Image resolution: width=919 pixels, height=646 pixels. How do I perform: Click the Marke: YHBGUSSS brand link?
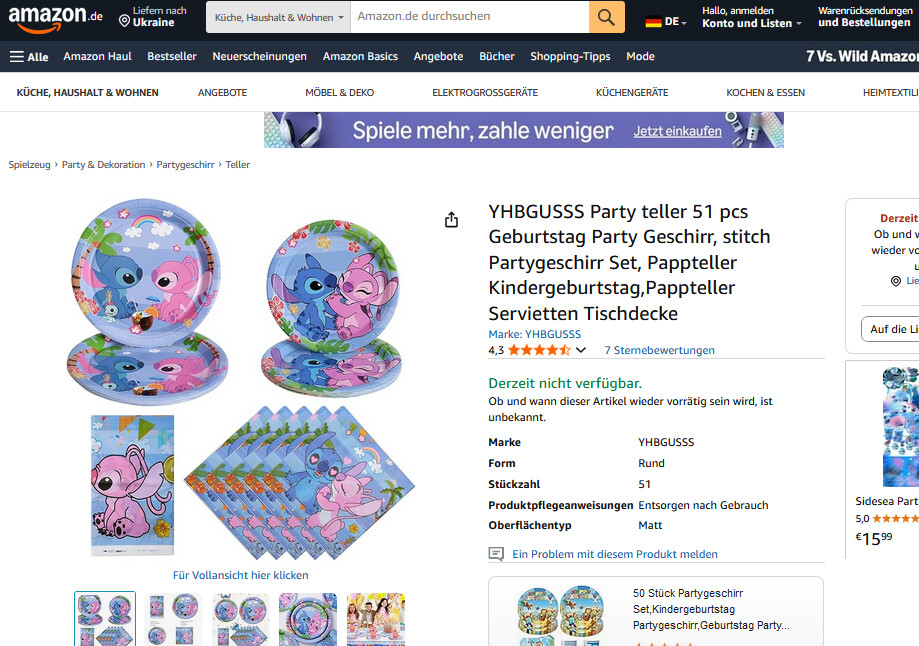[535, 334]
